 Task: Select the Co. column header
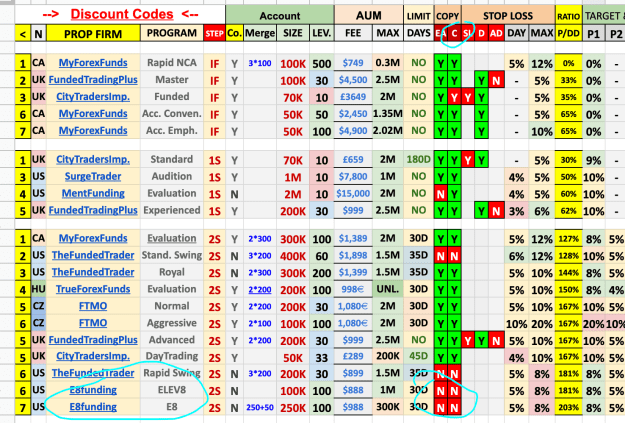tap(234, 33)
